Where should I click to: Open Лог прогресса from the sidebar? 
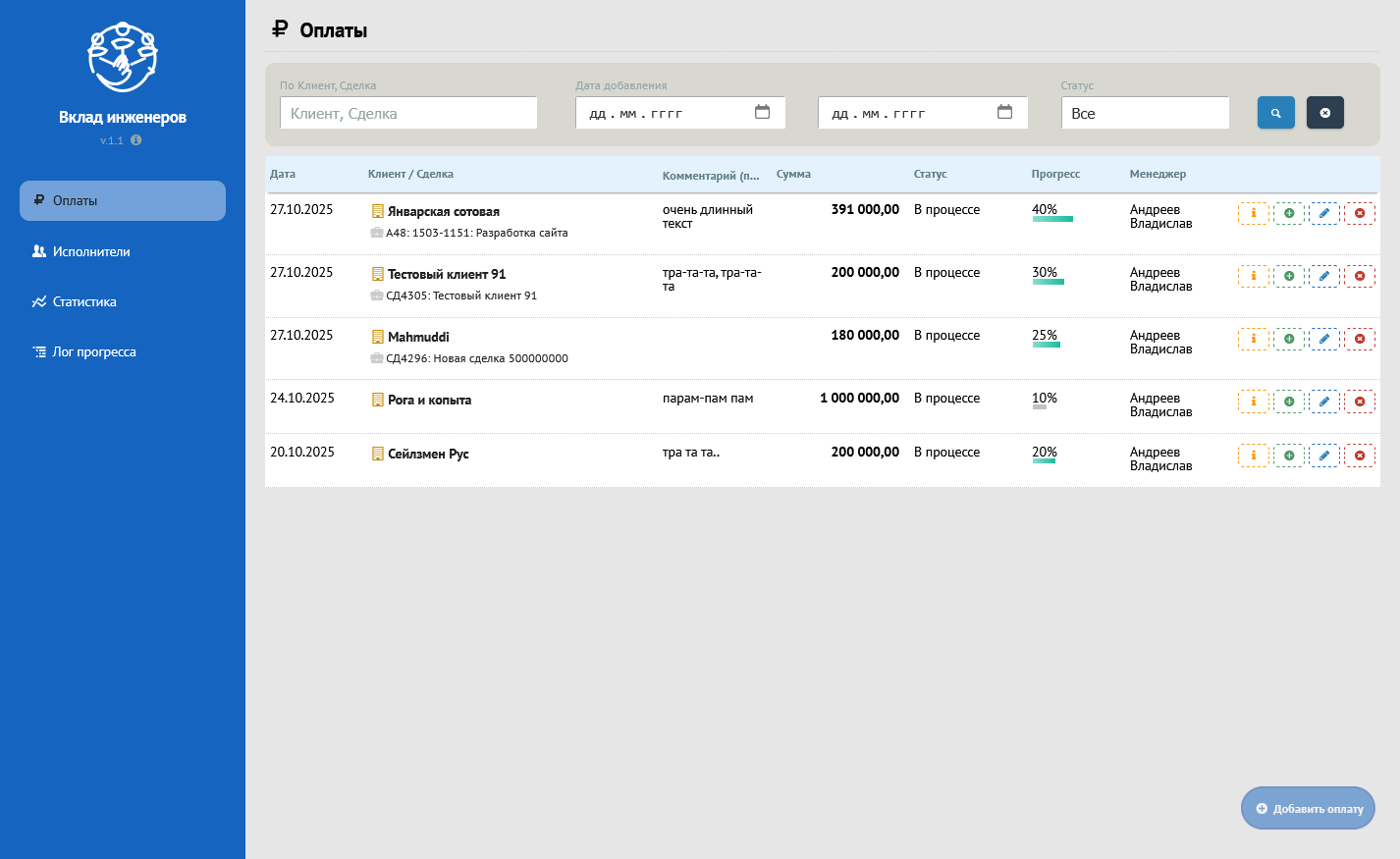94,351
